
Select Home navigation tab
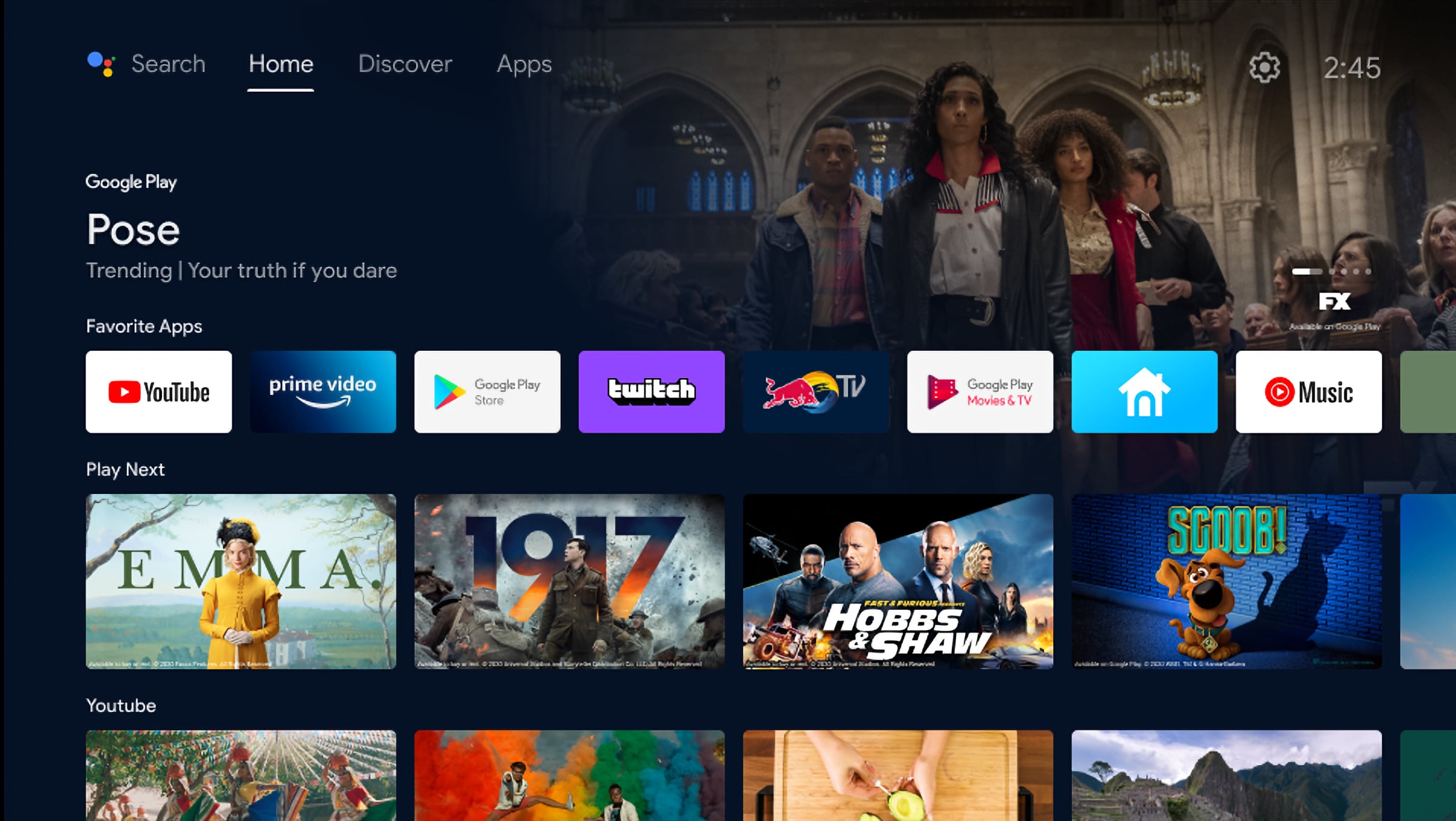281,63
